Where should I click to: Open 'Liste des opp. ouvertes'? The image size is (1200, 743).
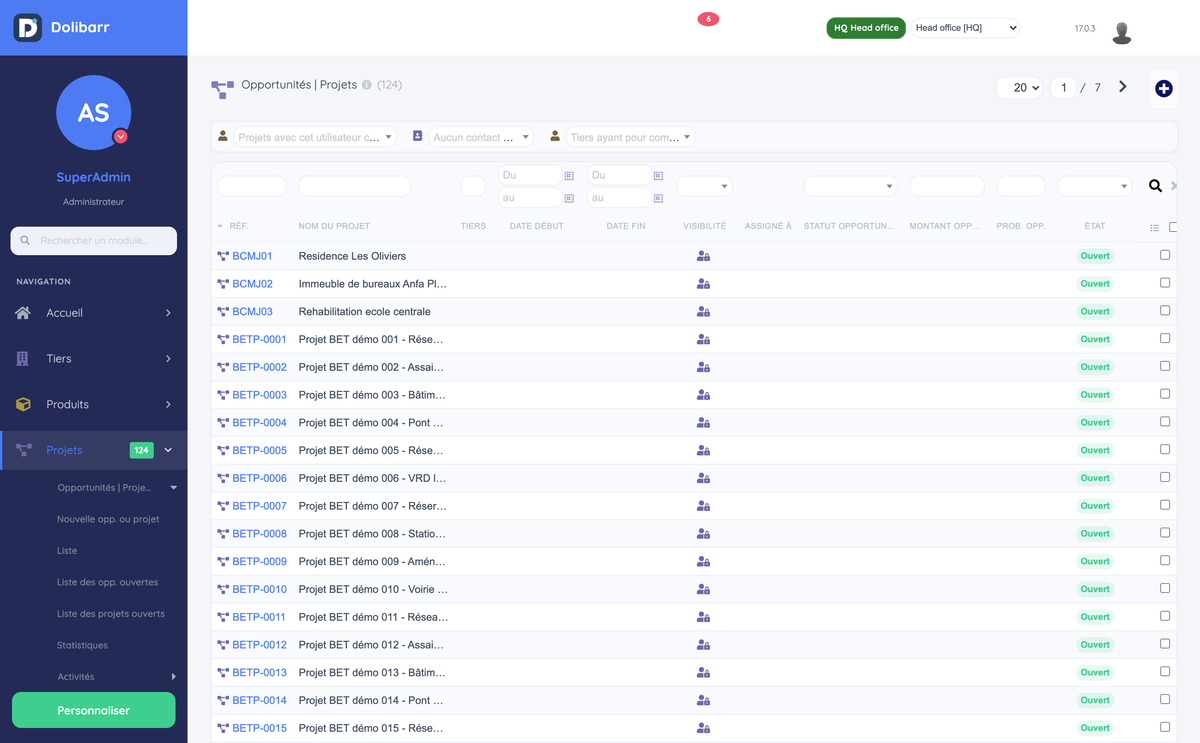[107, 582]
